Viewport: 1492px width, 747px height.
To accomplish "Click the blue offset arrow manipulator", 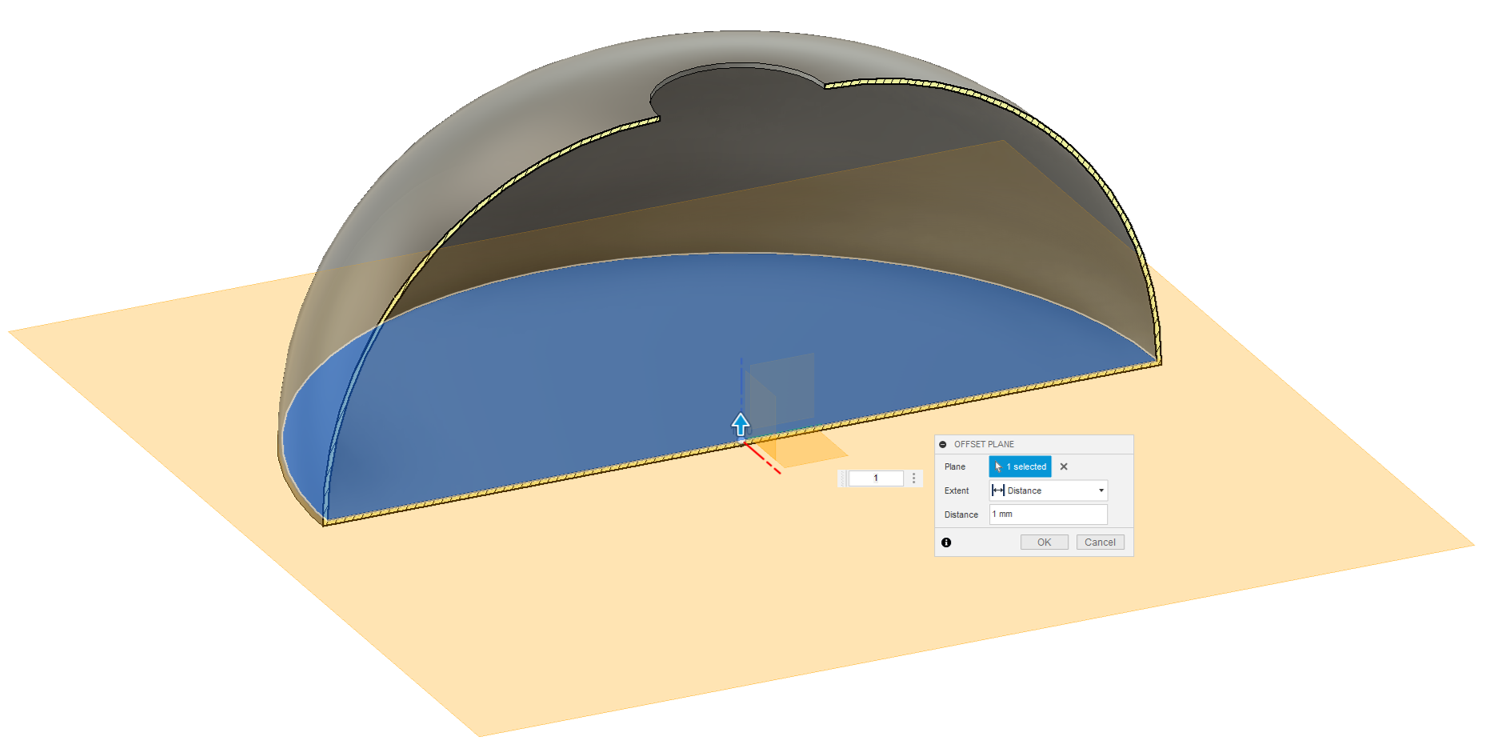I will 740,423.
